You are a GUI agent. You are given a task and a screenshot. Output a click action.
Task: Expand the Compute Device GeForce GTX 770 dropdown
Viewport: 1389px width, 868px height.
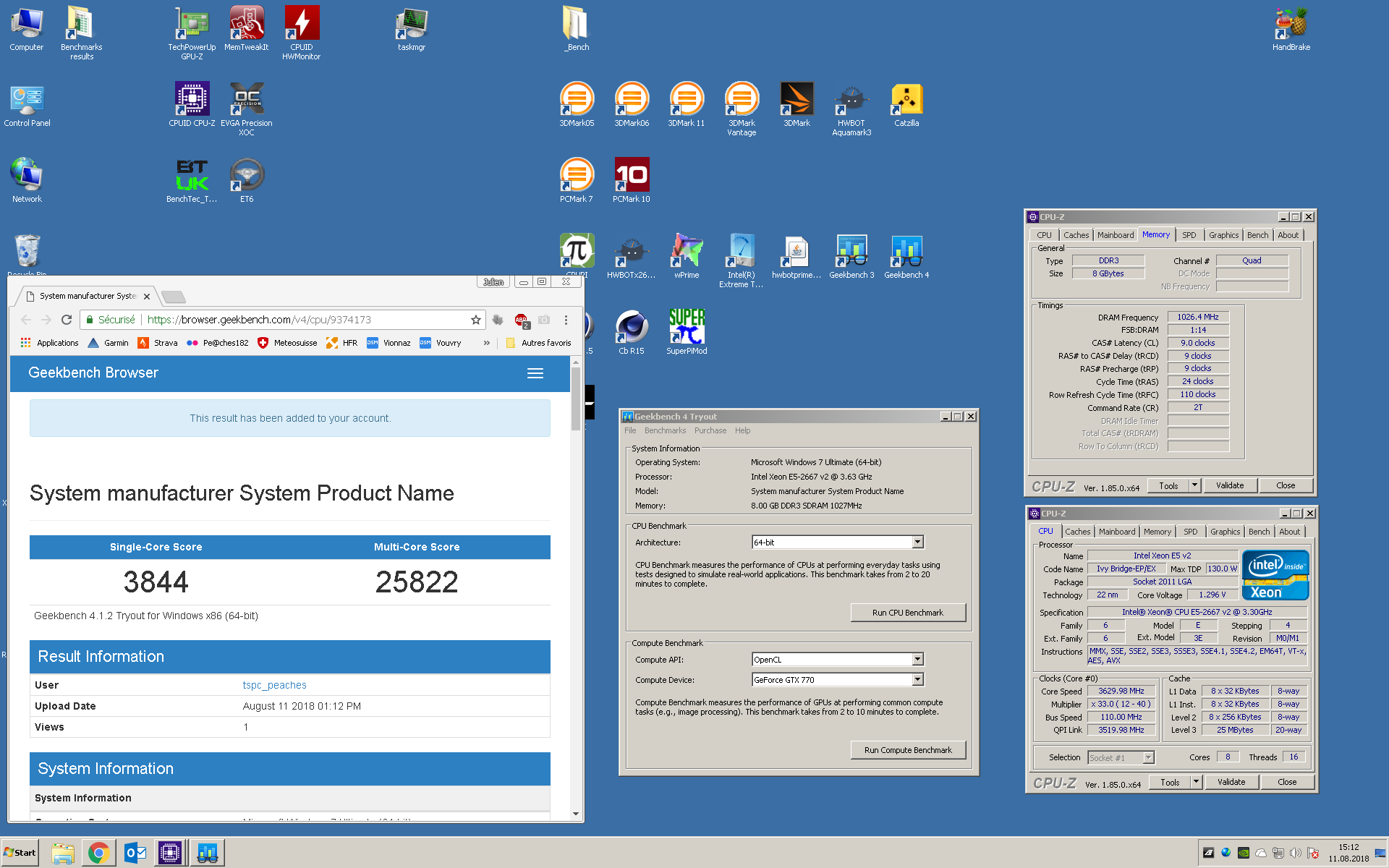pyautogui.click(x=917, y=679)
